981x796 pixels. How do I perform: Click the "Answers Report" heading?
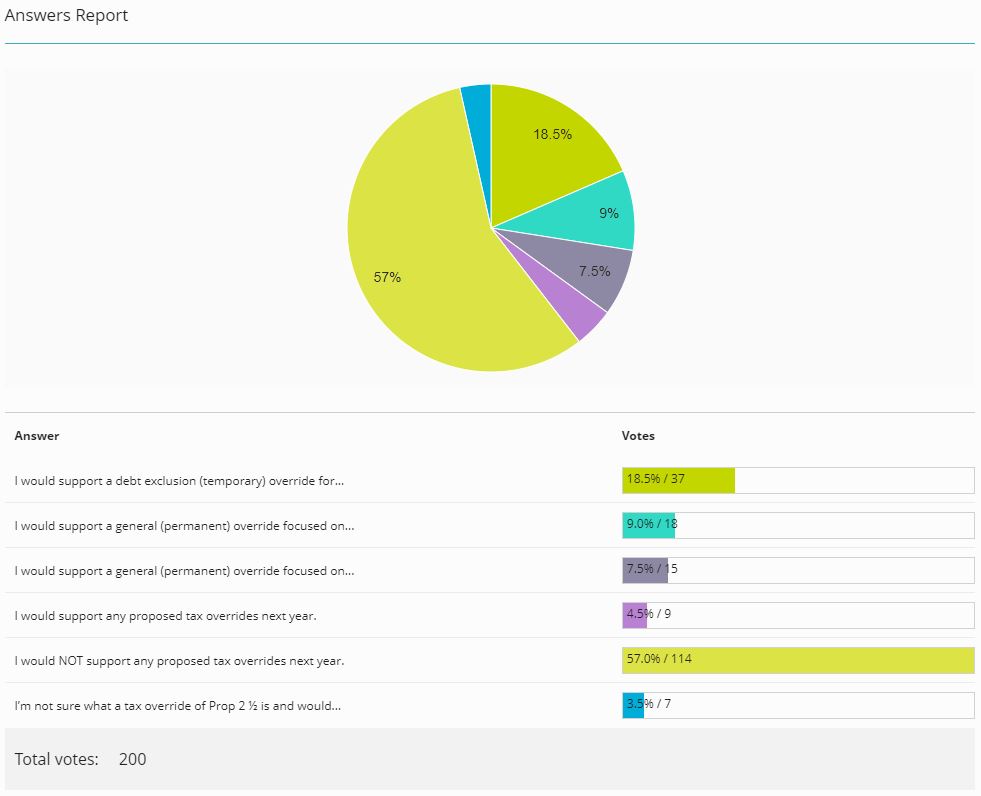66,16
